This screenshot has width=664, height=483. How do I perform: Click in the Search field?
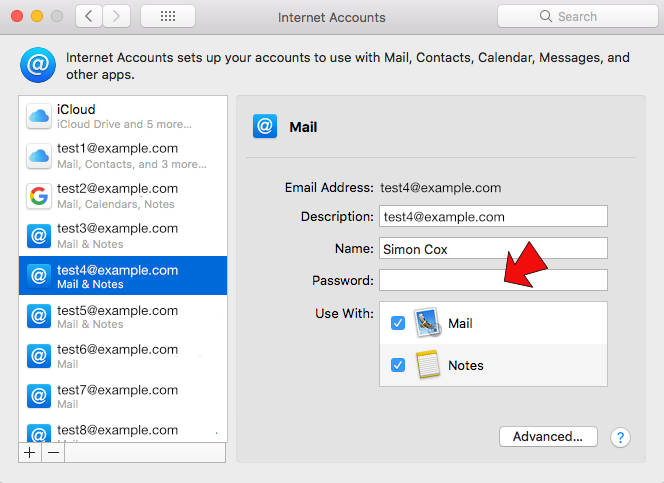click(578, 17)
